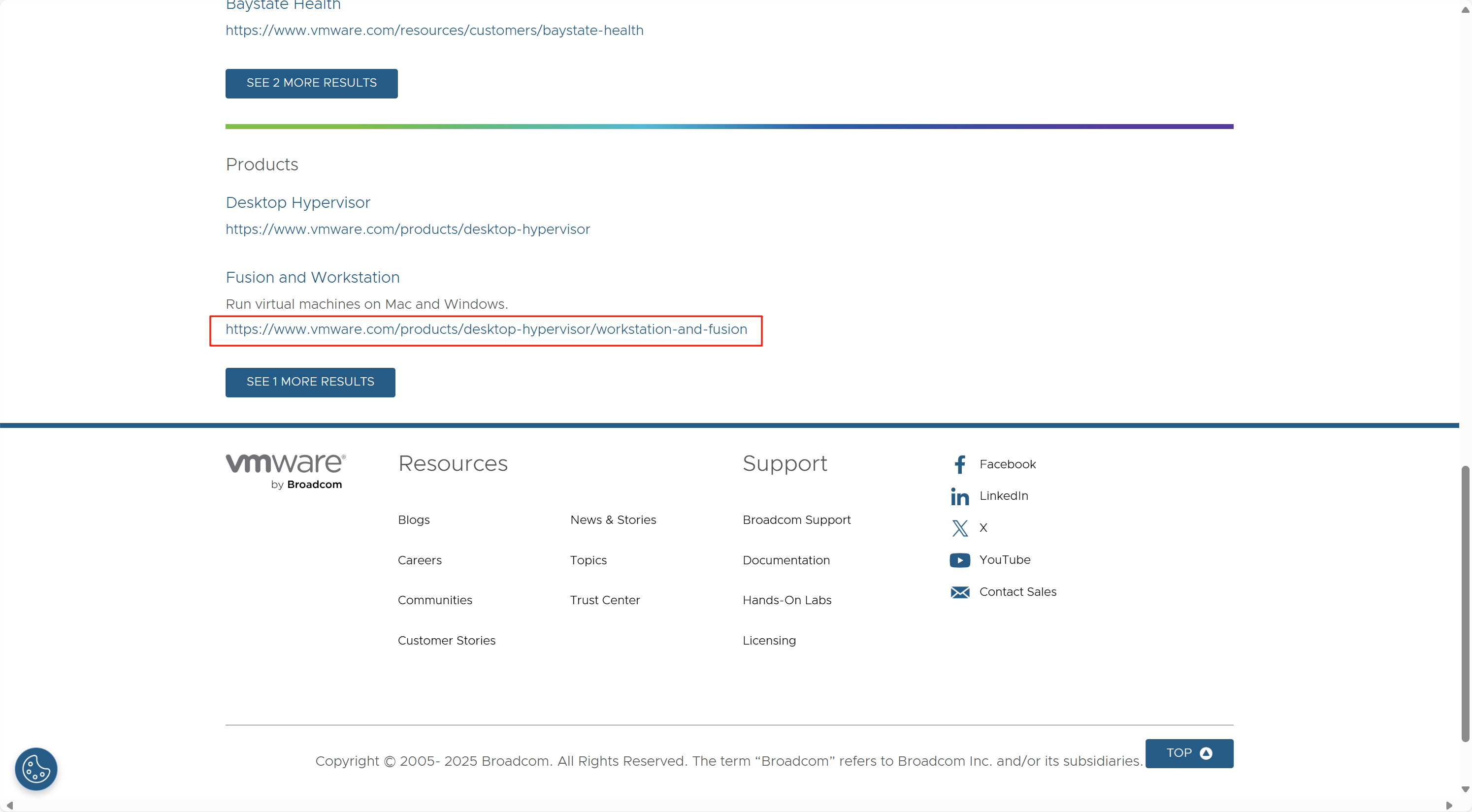Expand with See 1 More Results

pyautogui.click(x=310, y=382)
